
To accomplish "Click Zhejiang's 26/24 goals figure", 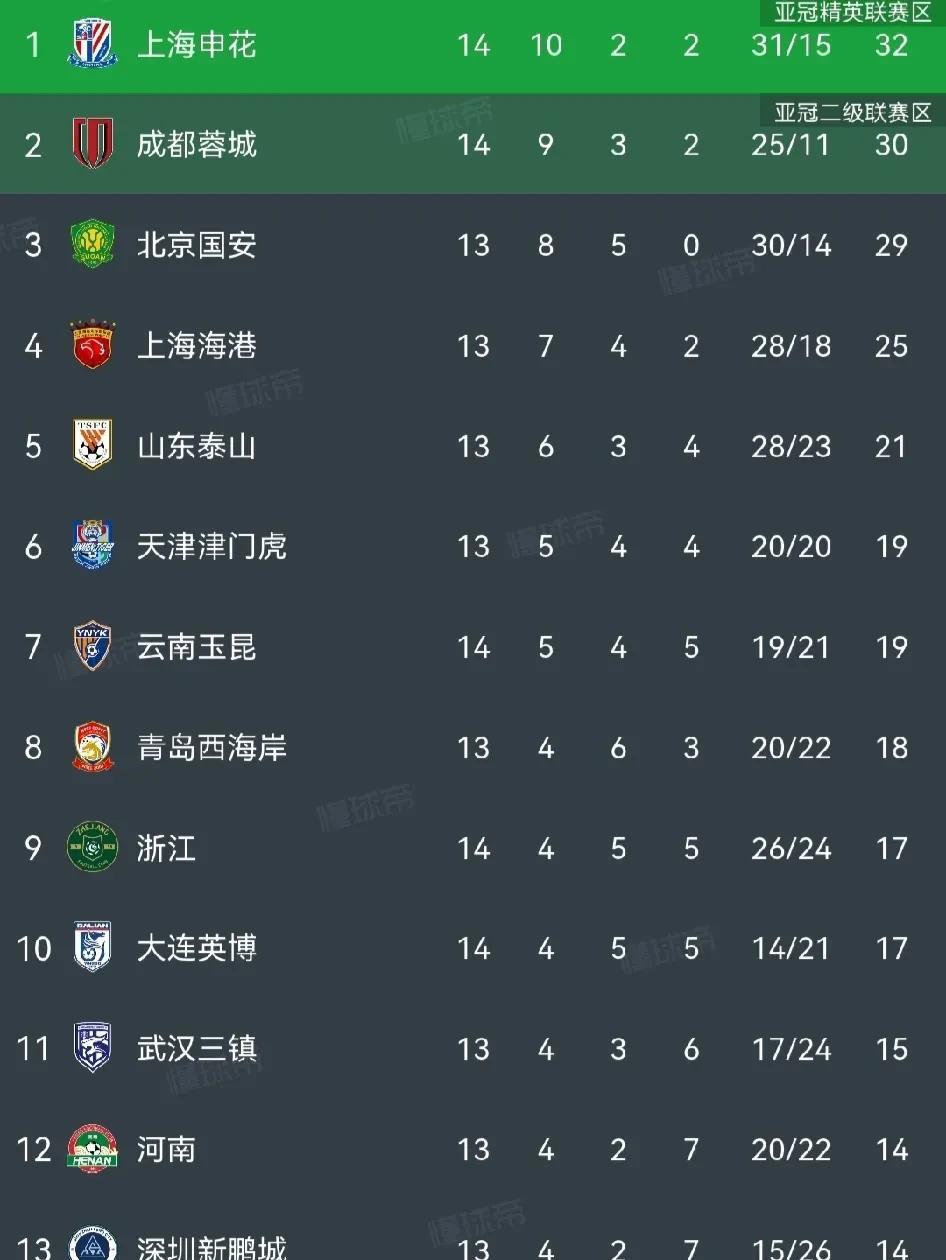I will 791,848.
